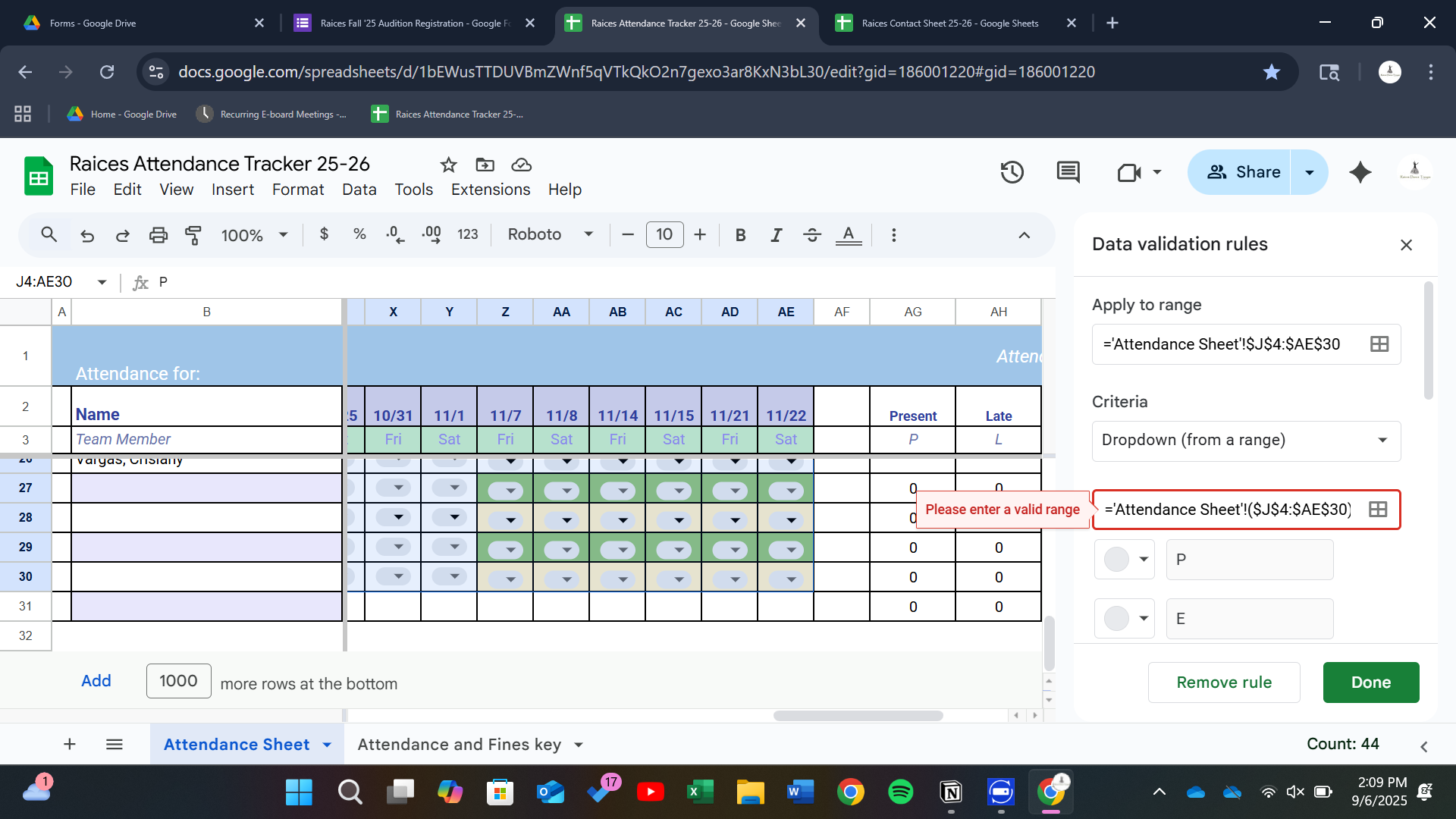Viewport: 1456px width, 819px height.
Task: Open the comments panel icon
Action: [1068, 172]
